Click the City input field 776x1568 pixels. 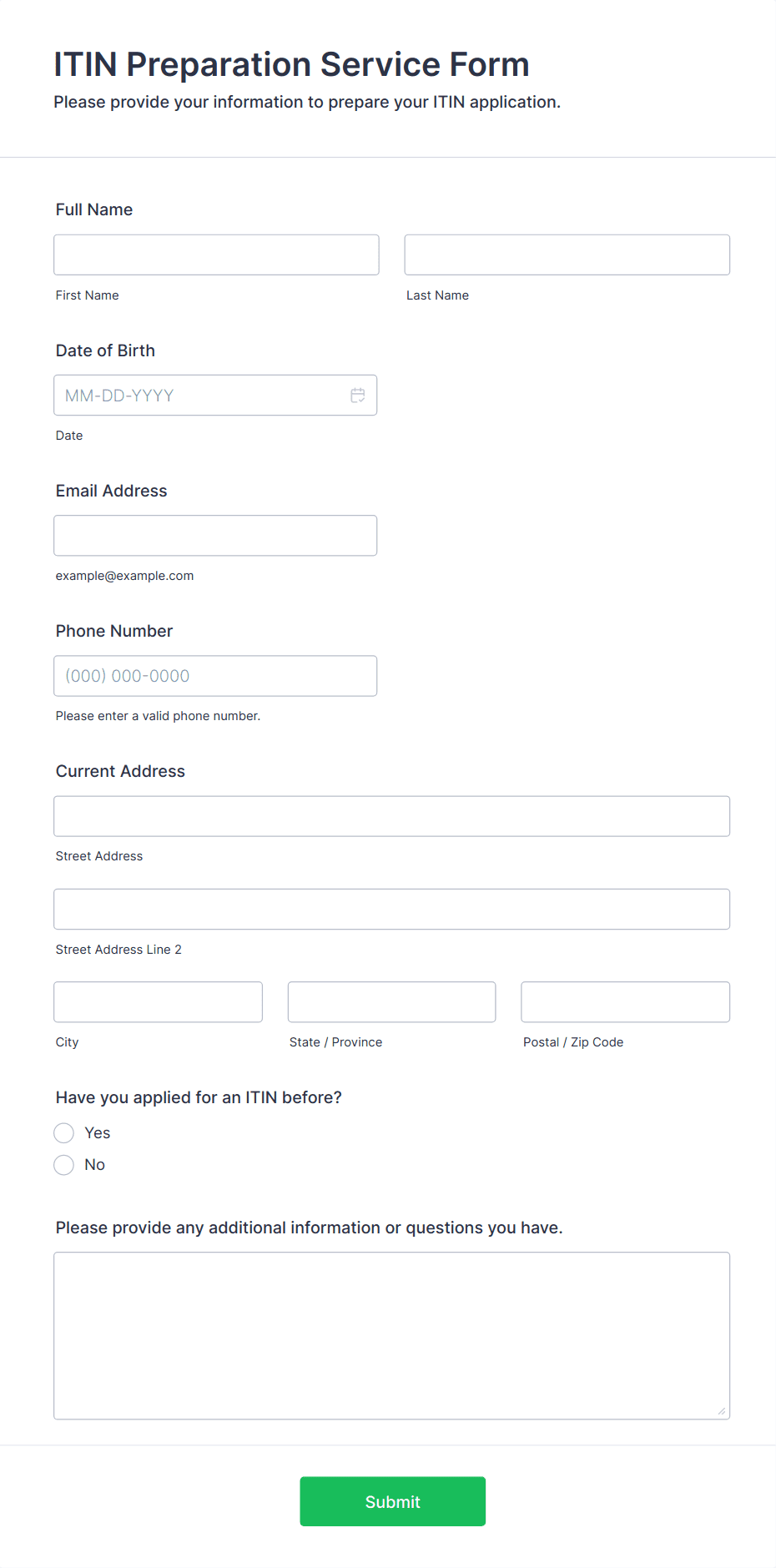[x=158, y=1002]
